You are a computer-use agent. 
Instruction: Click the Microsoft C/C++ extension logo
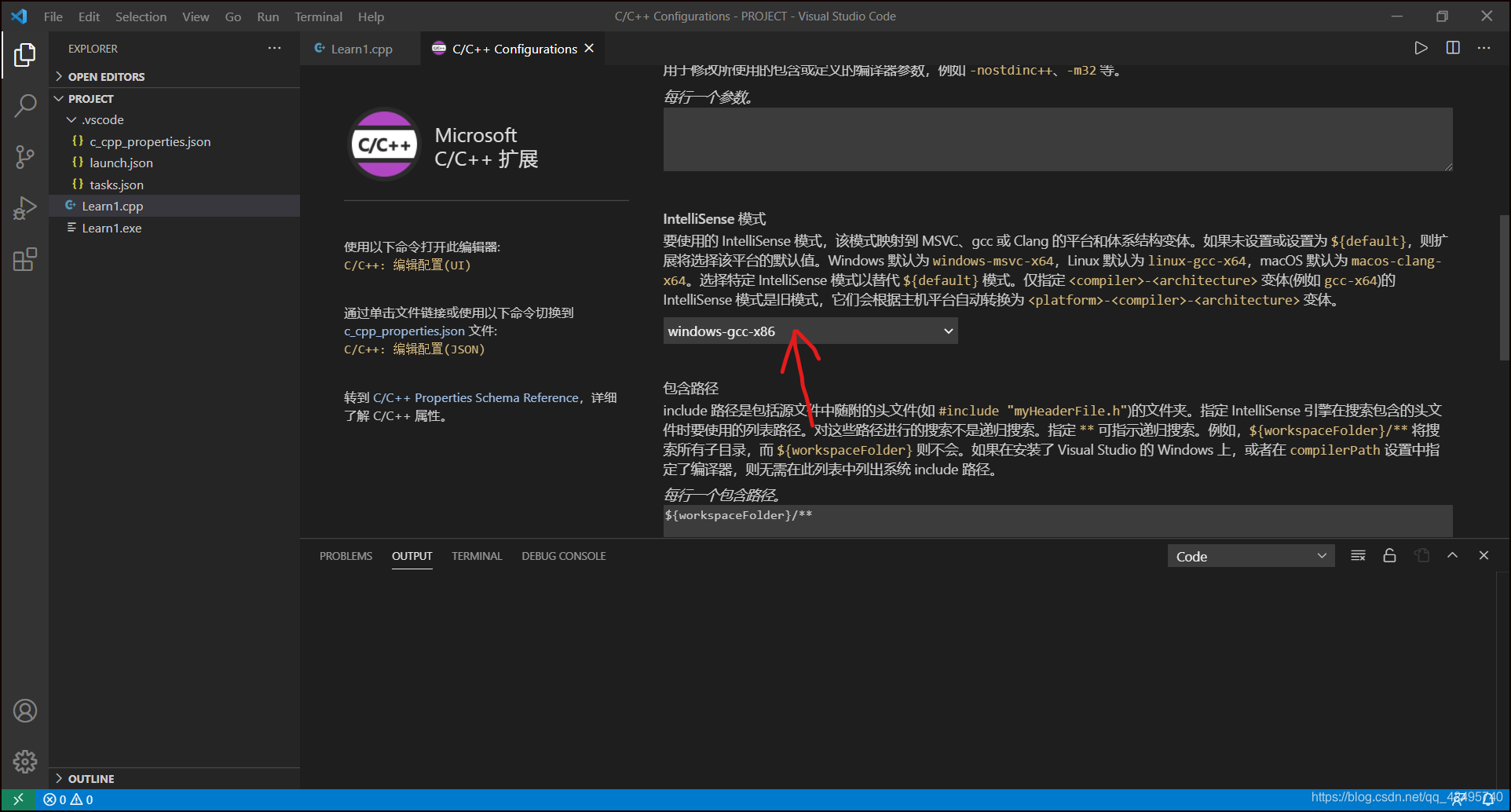pyautogui.click(x=385, y=145)
